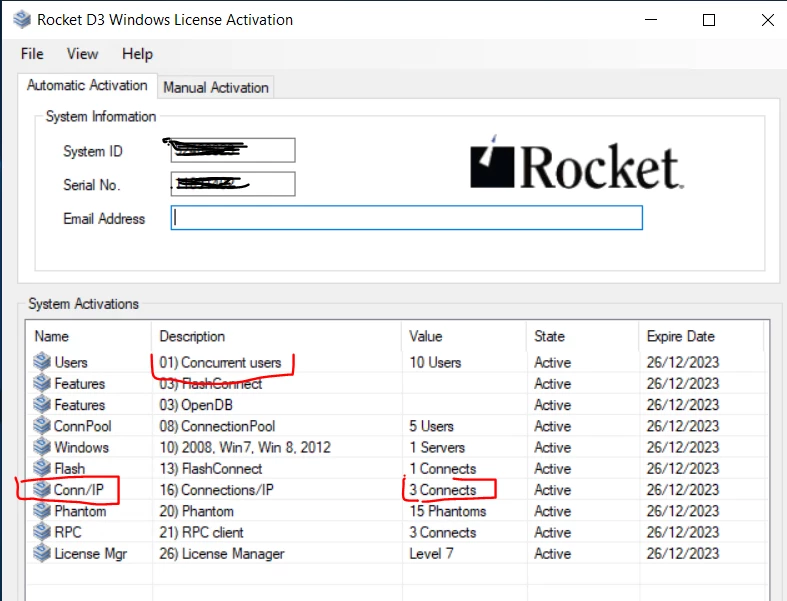Sort by the Name column header
The width and height of the screenshot is (787, 601).
pyautogui.click(x=89, y=336)
